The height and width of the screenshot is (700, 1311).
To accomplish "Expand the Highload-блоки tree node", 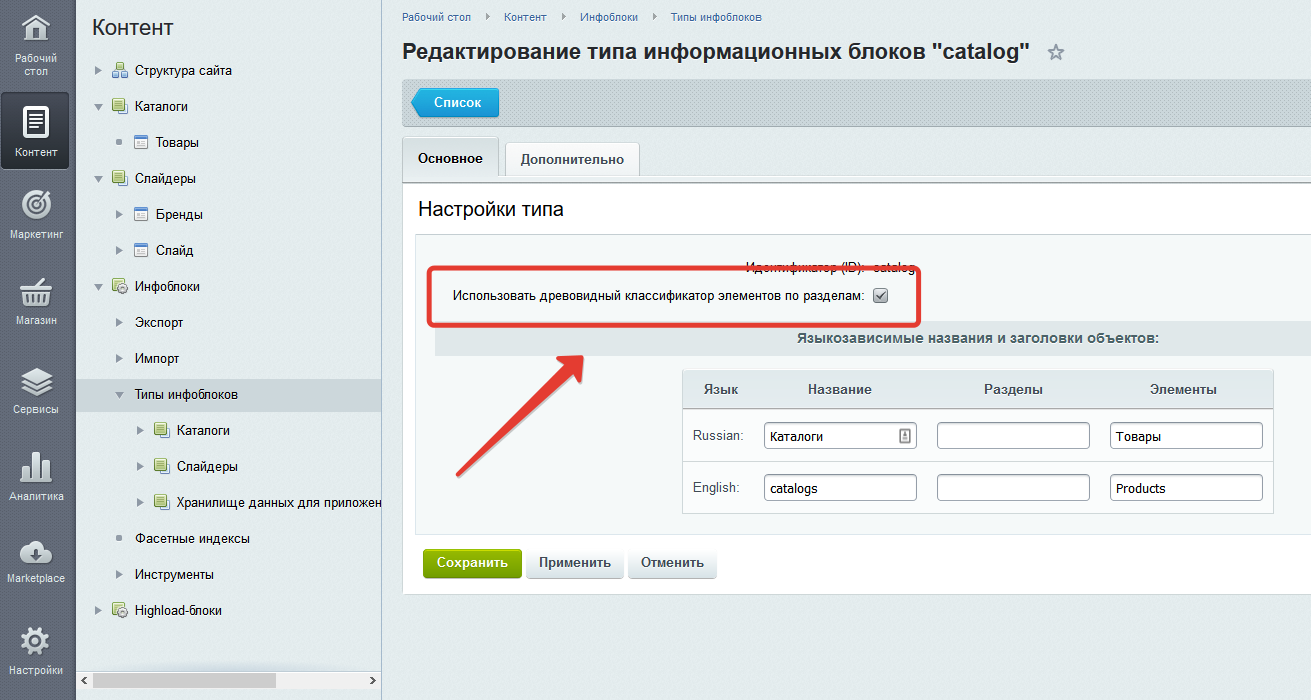I will tap(98, 610).
